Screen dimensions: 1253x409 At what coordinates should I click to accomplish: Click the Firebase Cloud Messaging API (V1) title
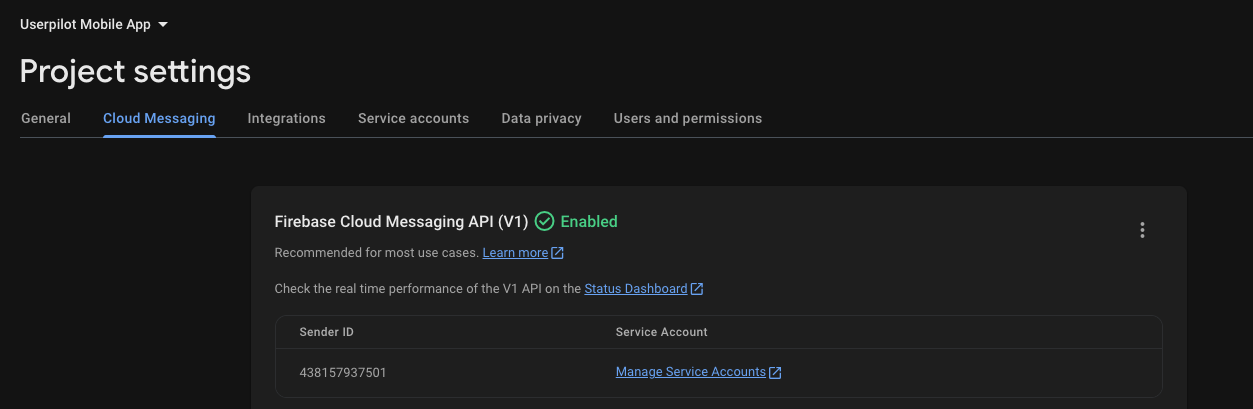[x=401, y=221]
